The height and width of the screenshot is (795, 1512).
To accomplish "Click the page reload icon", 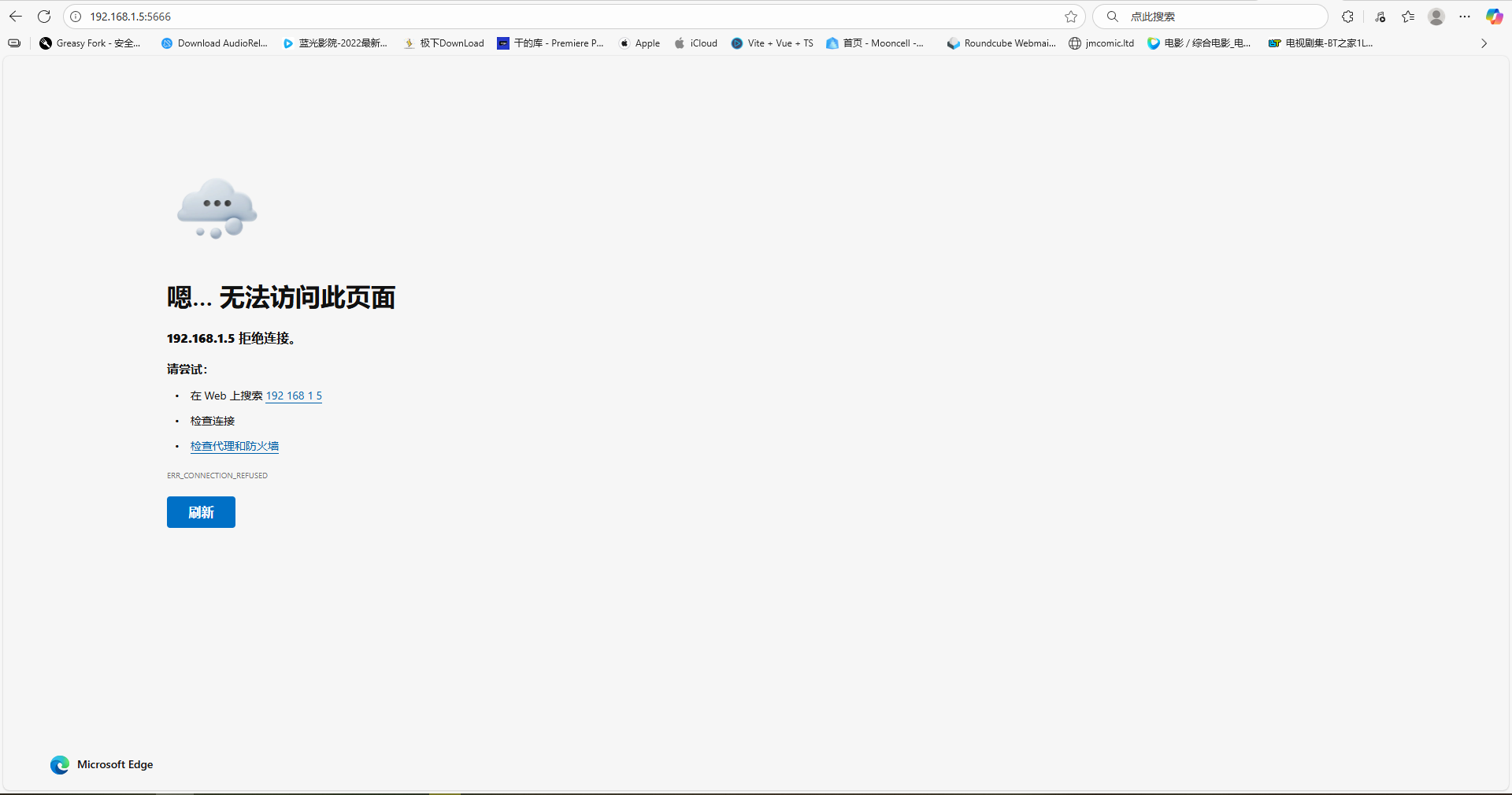I will [x=44, y=16].
